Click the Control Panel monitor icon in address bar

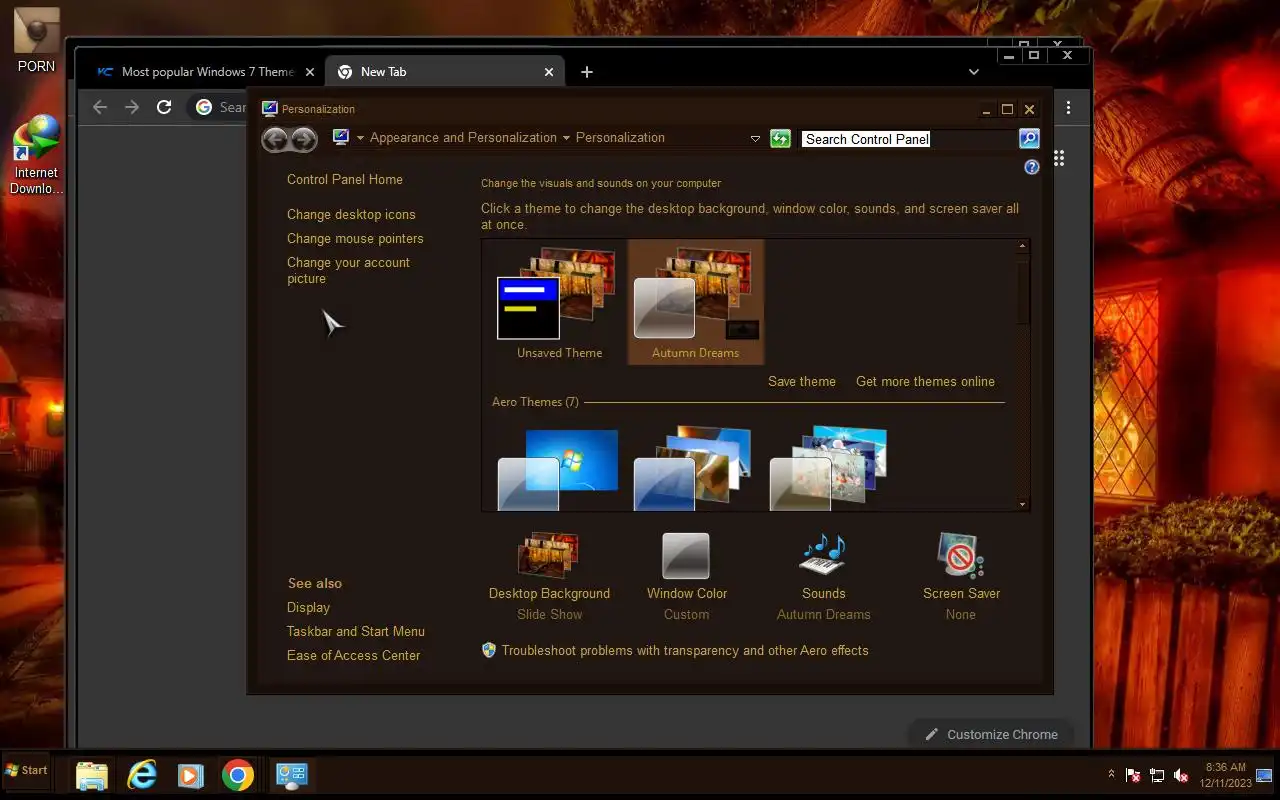pyautogui.click(x=341, y=137)
